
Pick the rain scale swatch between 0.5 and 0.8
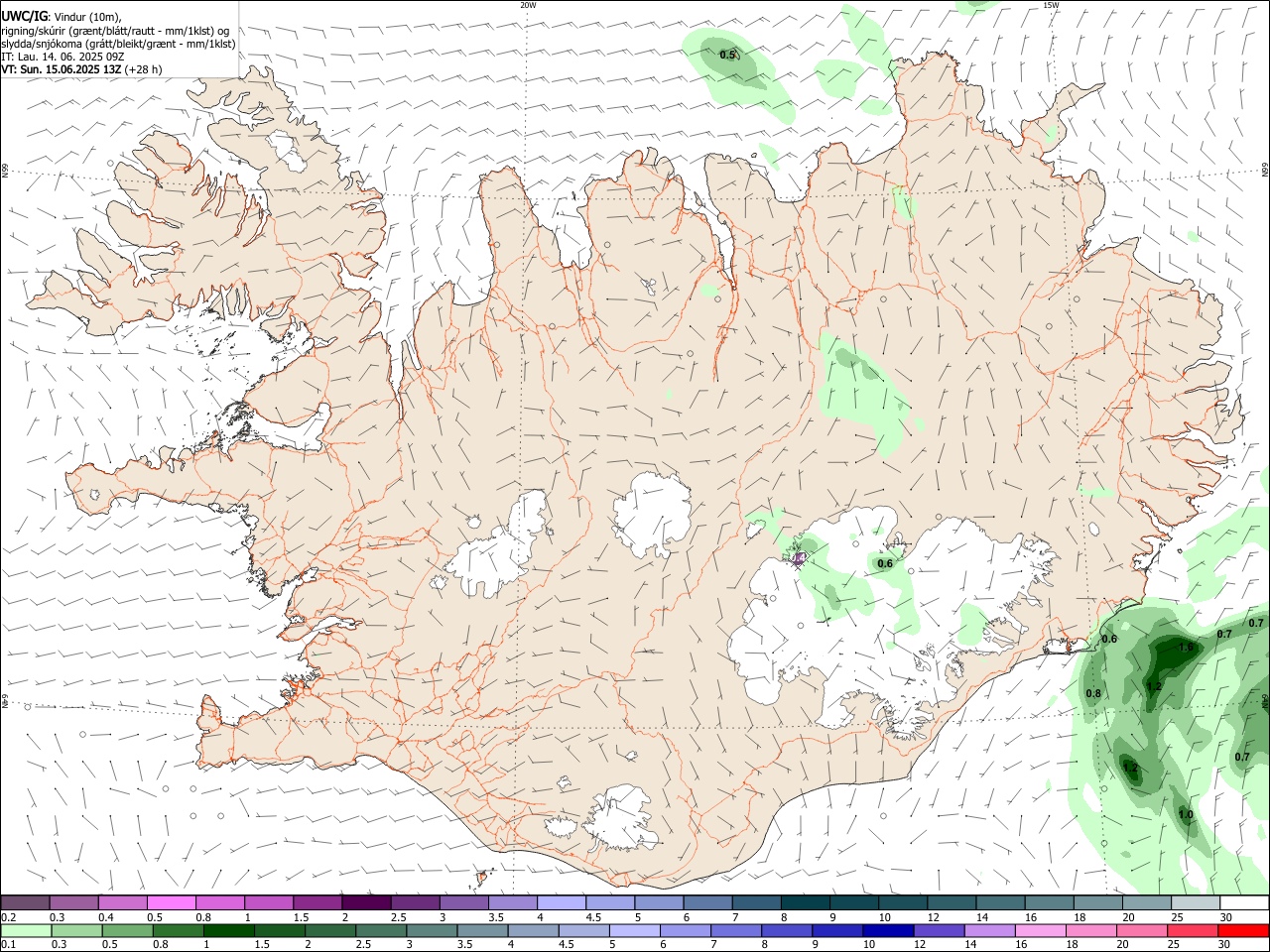(127, 931)
